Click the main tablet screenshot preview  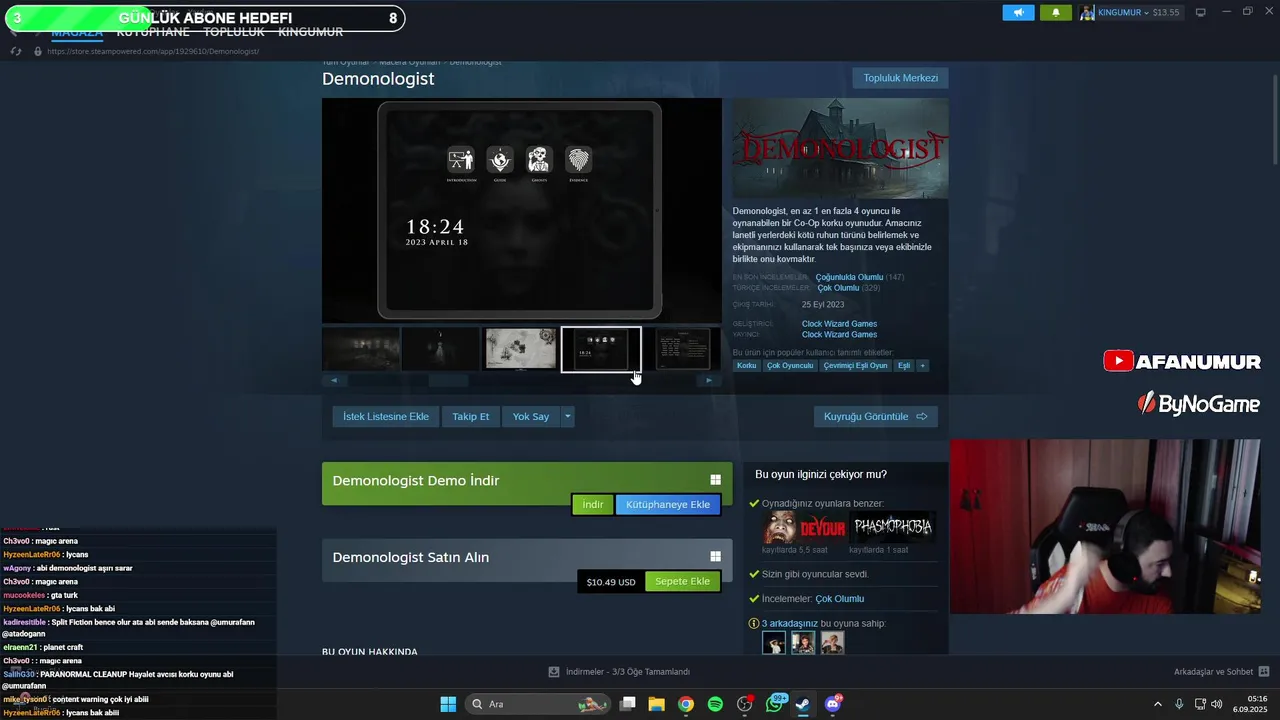(521, 210)
